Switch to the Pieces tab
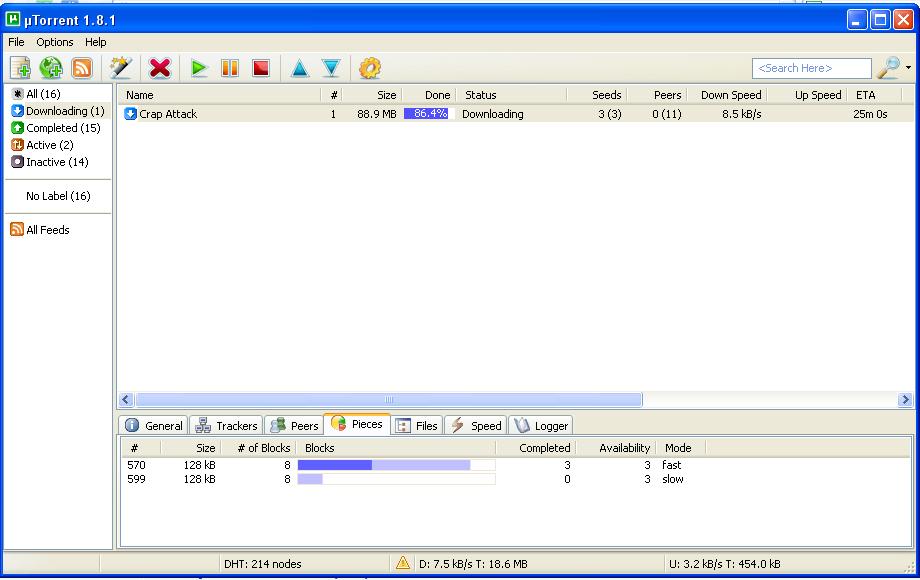920x580 pixels. [x=357, y=424]
